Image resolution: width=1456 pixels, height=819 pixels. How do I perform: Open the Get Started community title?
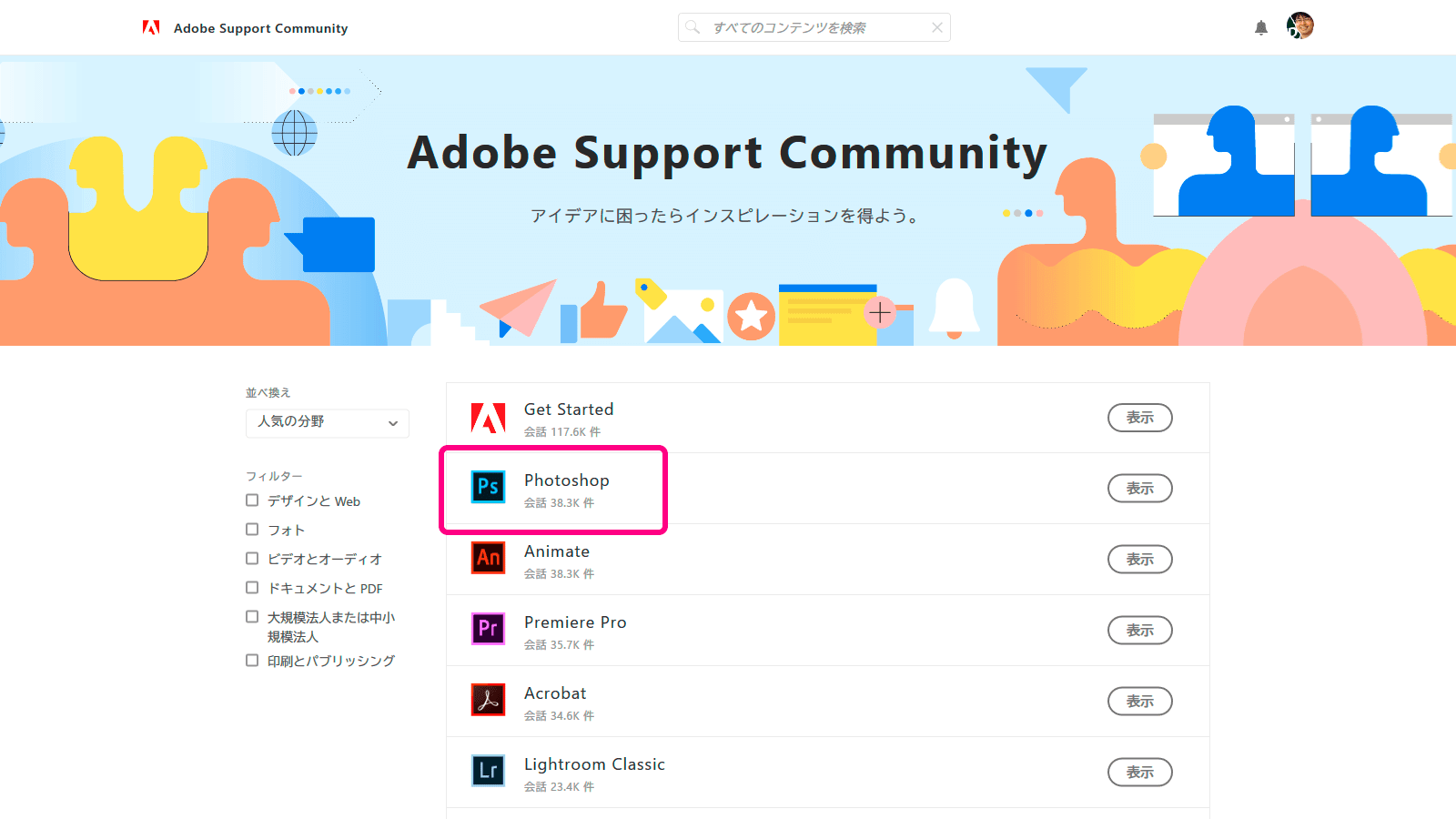[569, 409]
